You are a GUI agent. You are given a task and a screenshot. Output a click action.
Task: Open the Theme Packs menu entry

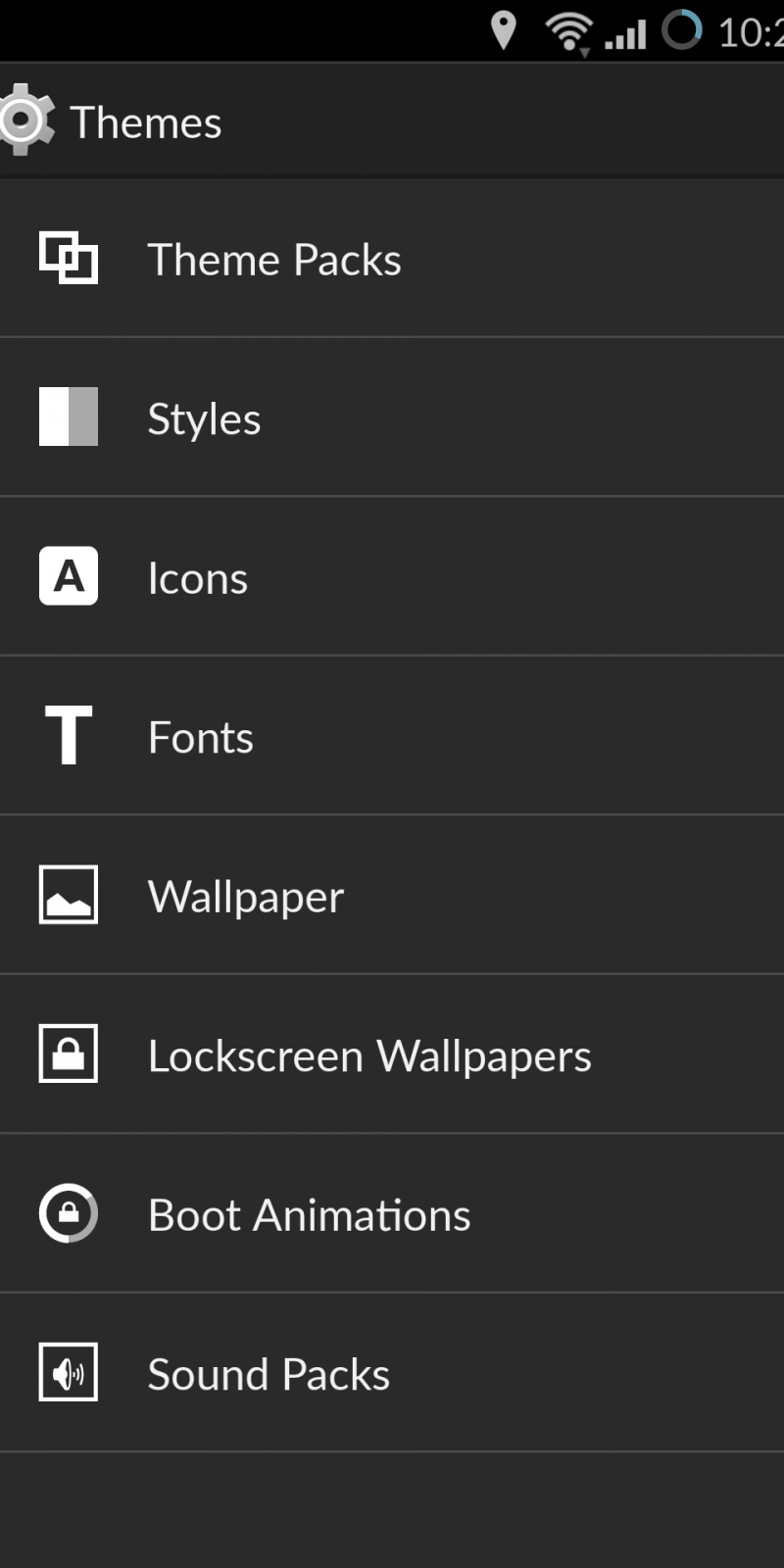(x=274, y=260)
